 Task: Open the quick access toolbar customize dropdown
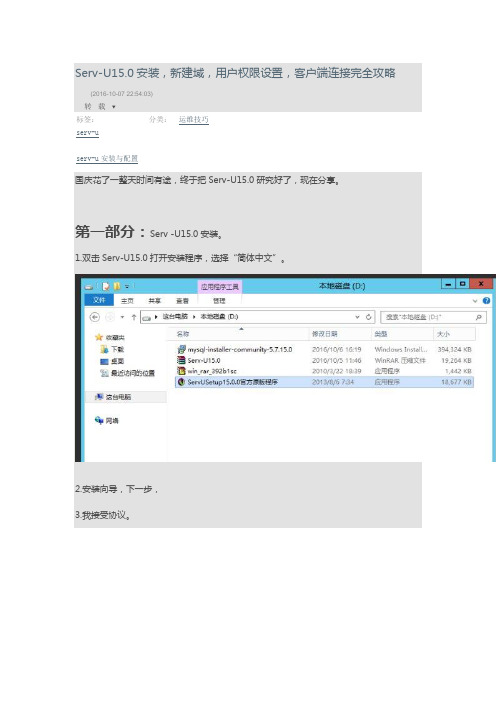tap(127, 286)
